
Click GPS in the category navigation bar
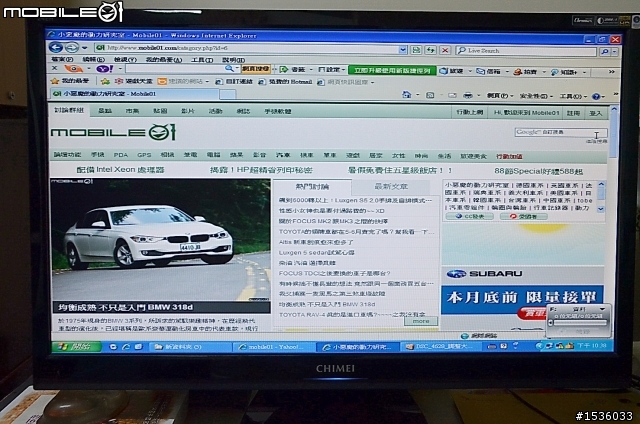click(x=144, y=155)
